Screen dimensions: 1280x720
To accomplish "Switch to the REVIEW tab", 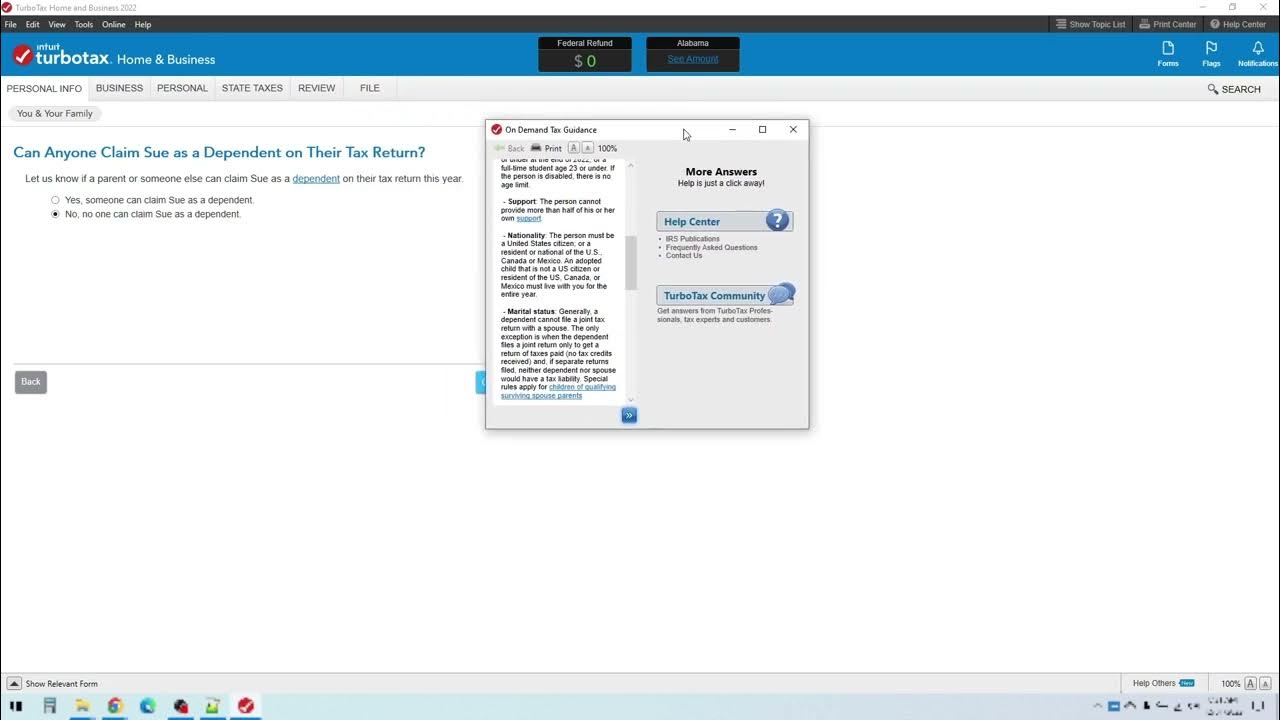I will click(x=317, y=88).
